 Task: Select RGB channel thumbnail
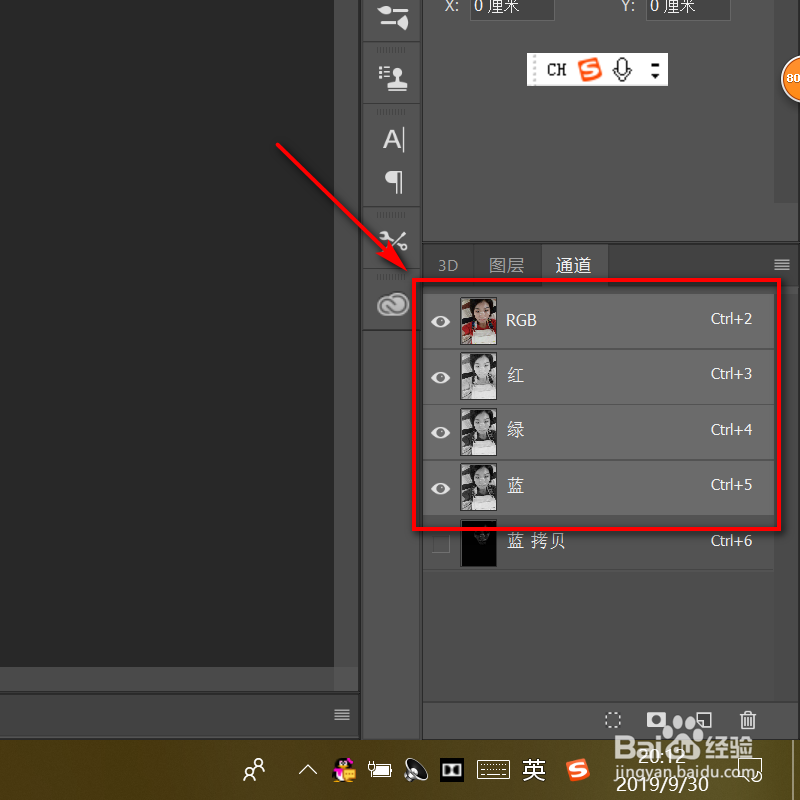coord(478,321)
